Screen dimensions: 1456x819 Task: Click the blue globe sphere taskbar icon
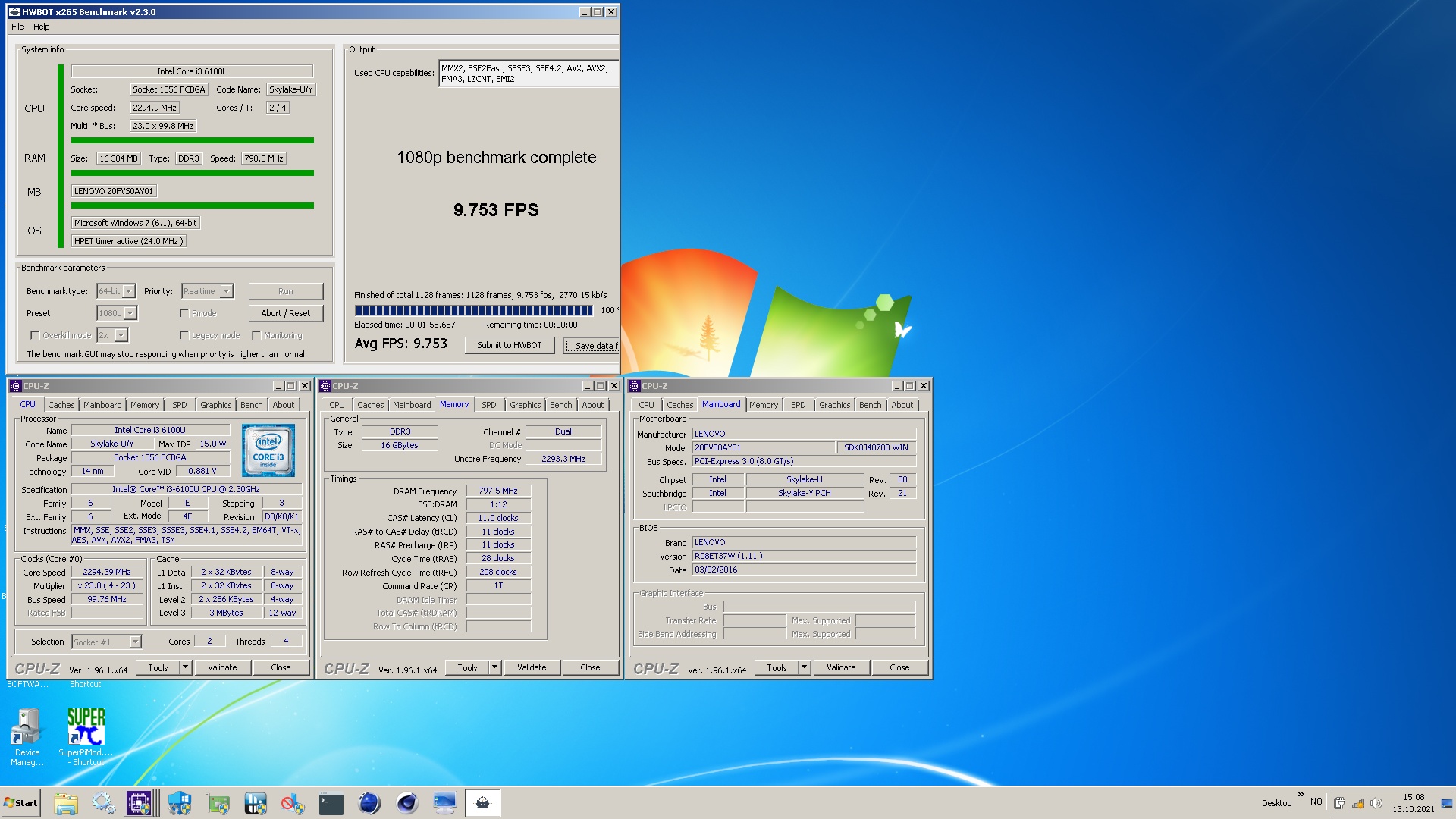(x=369, y=803)
